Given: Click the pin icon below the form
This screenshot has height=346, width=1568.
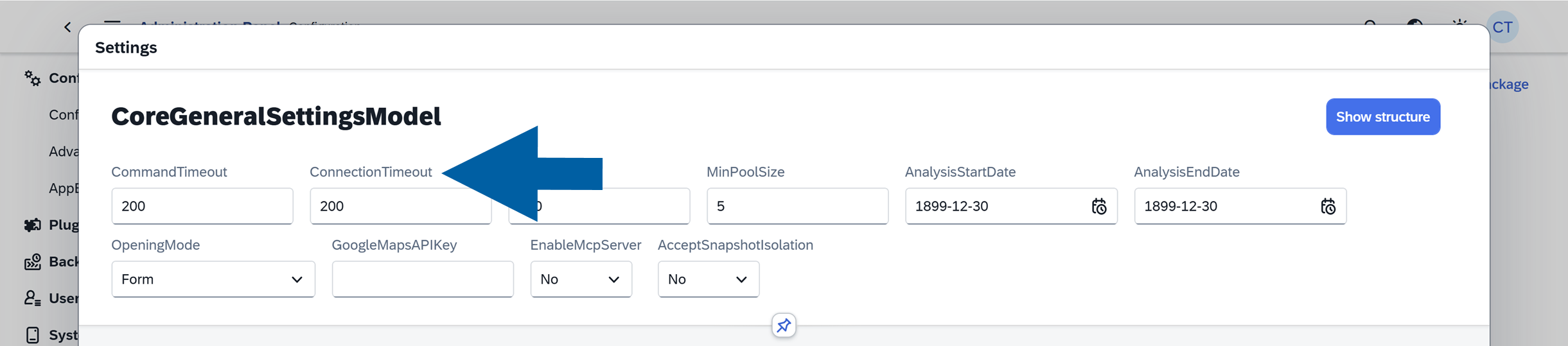Looking at the screenshot, I should [784, 325].
